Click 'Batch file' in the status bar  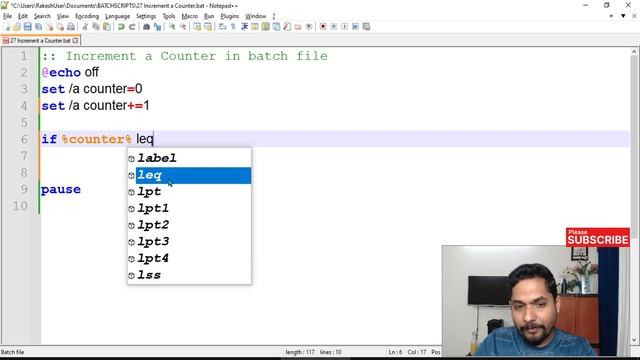(12, 352)
